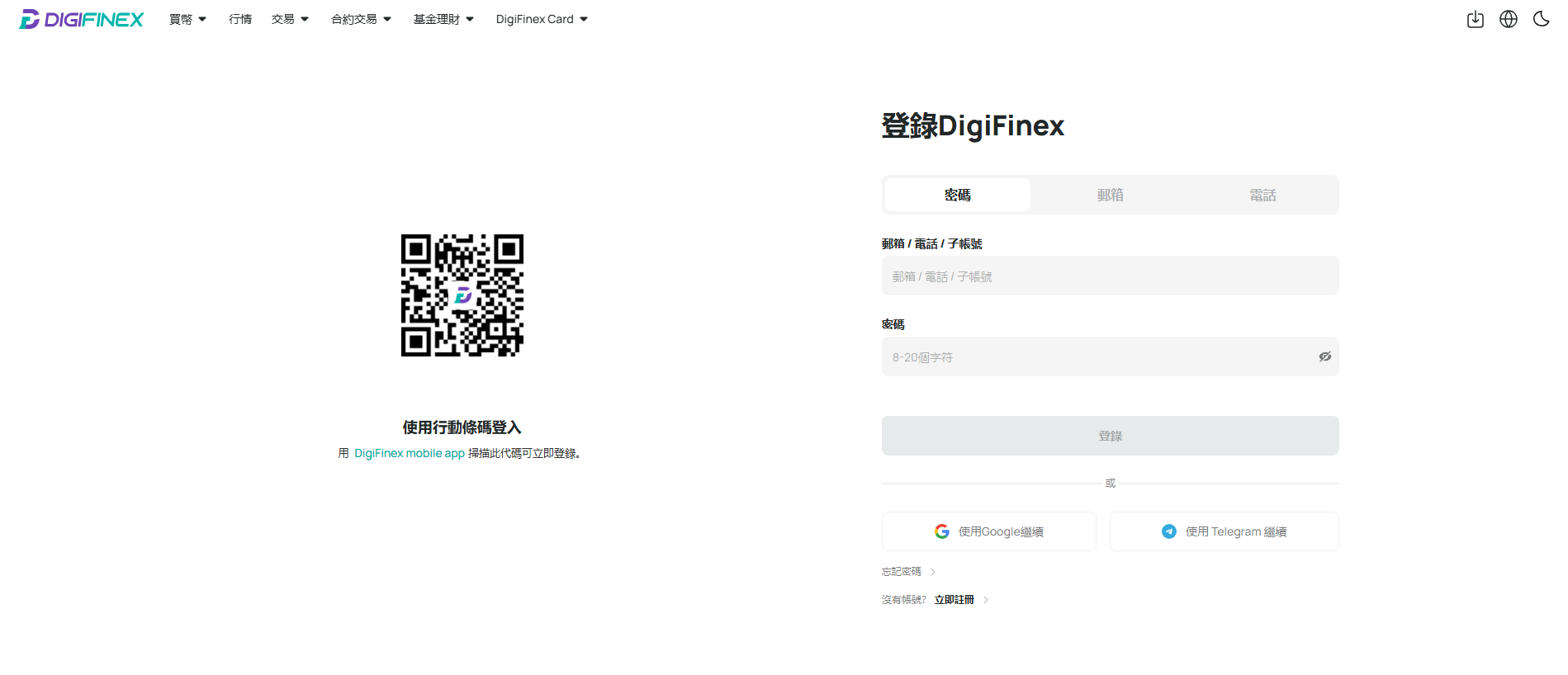Select the 密碼 login tab
Image resolution: width=1568 pixels, height=675 pixels.
coord(958,195)
